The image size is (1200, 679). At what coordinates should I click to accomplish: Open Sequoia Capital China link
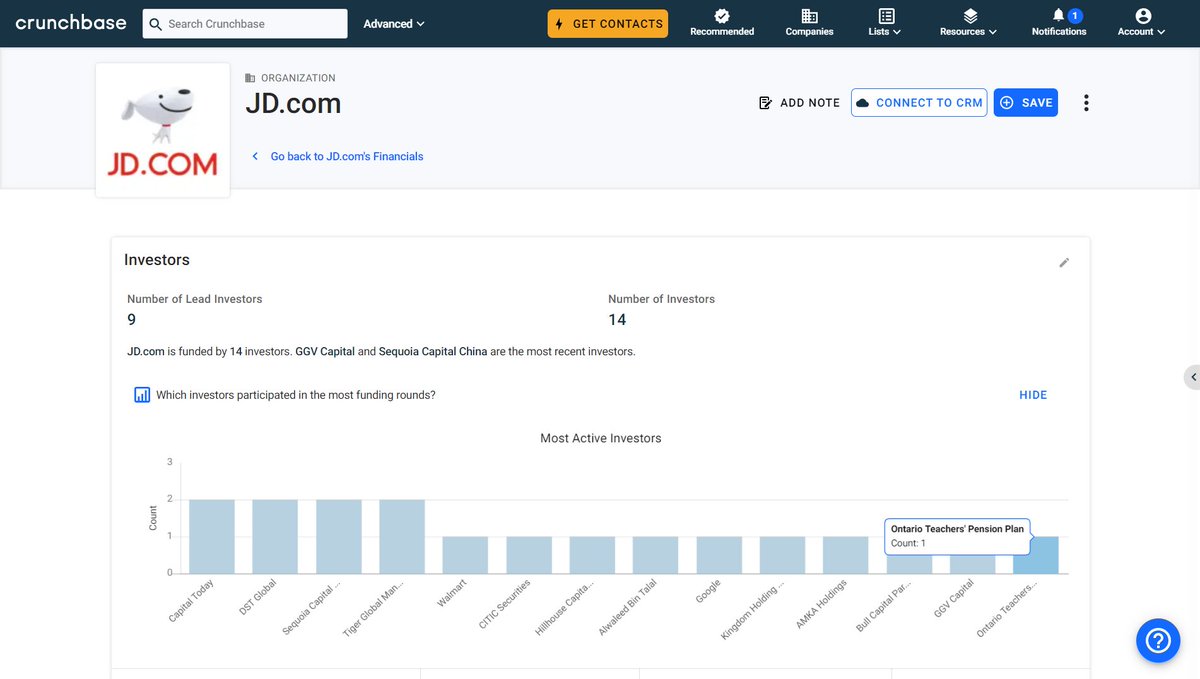tap(433, 352)
